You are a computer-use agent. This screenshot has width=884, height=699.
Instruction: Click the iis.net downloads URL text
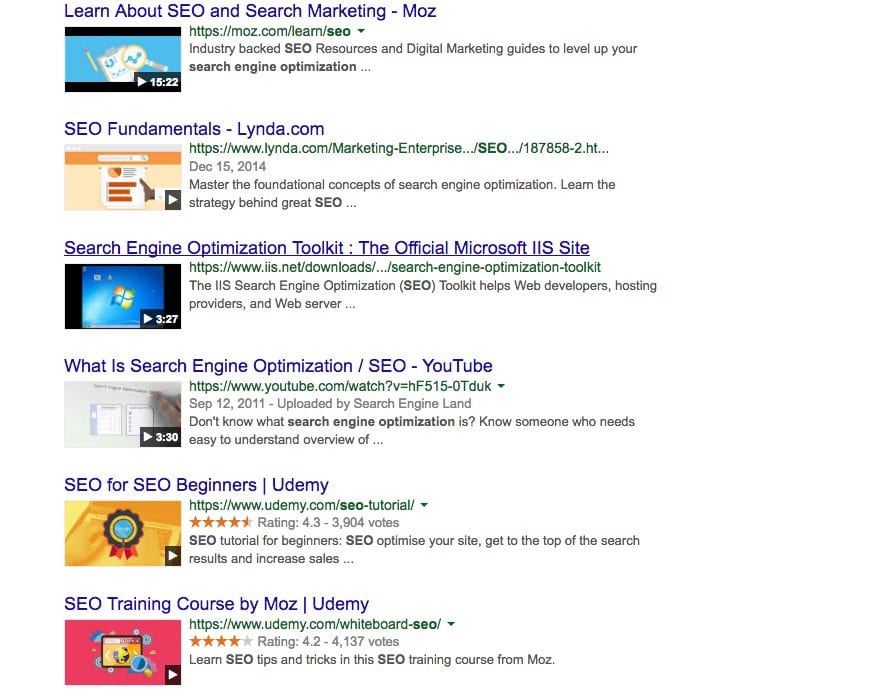pos(395,267)
